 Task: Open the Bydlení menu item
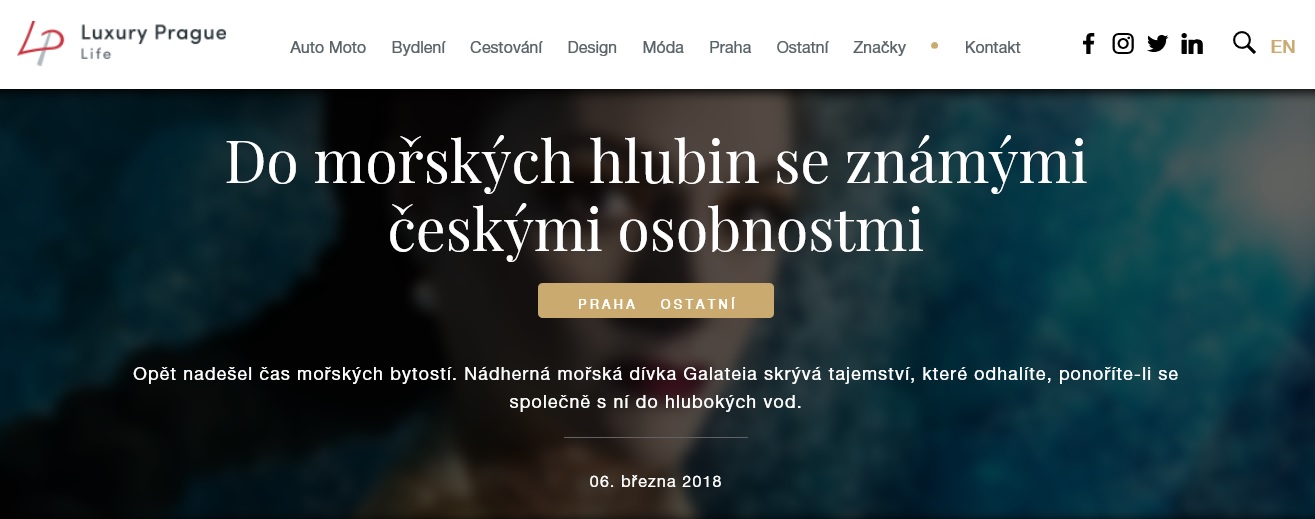418,47
